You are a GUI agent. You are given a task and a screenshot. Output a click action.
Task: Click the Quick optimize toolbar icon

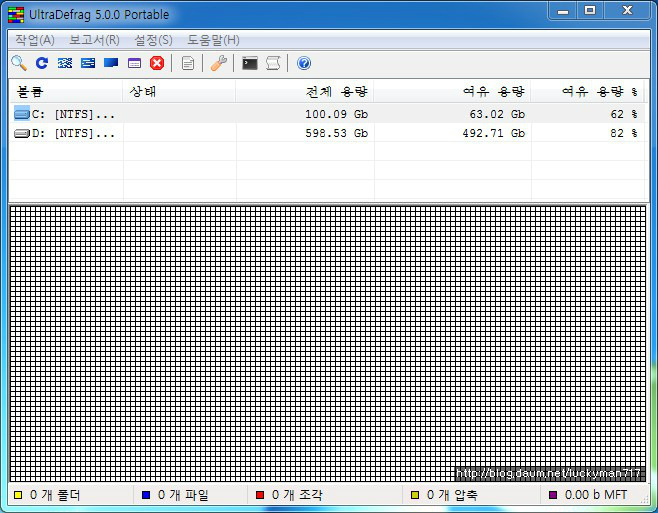pos(88,63)
